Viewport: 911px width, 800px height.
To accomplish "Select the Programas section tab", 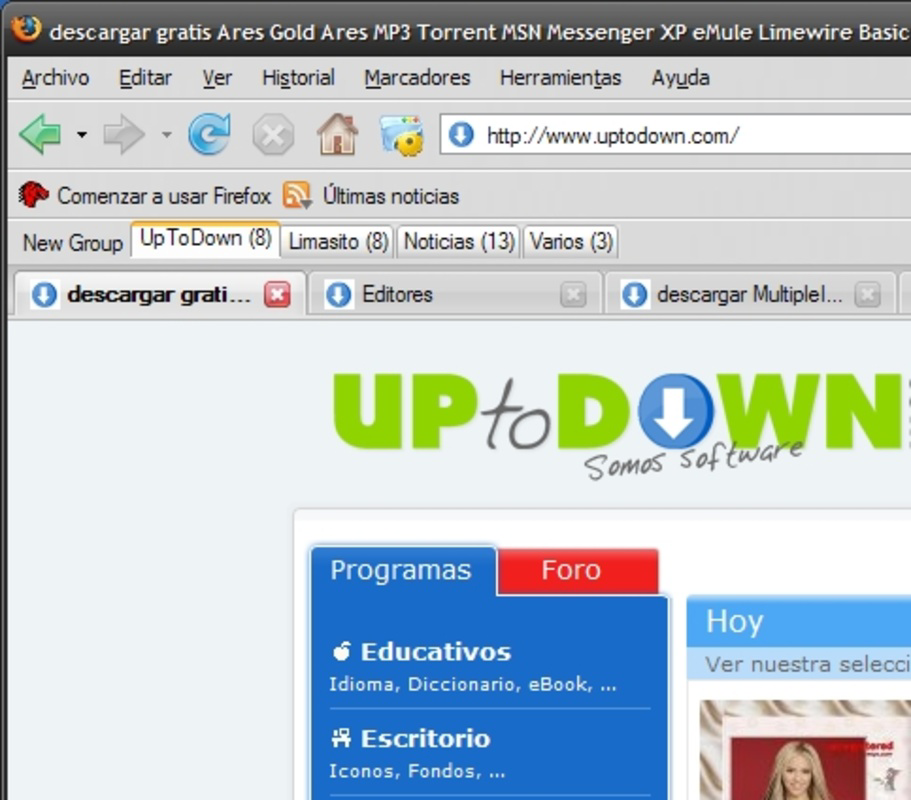I will pyautogui.click(x=402, y=571).
